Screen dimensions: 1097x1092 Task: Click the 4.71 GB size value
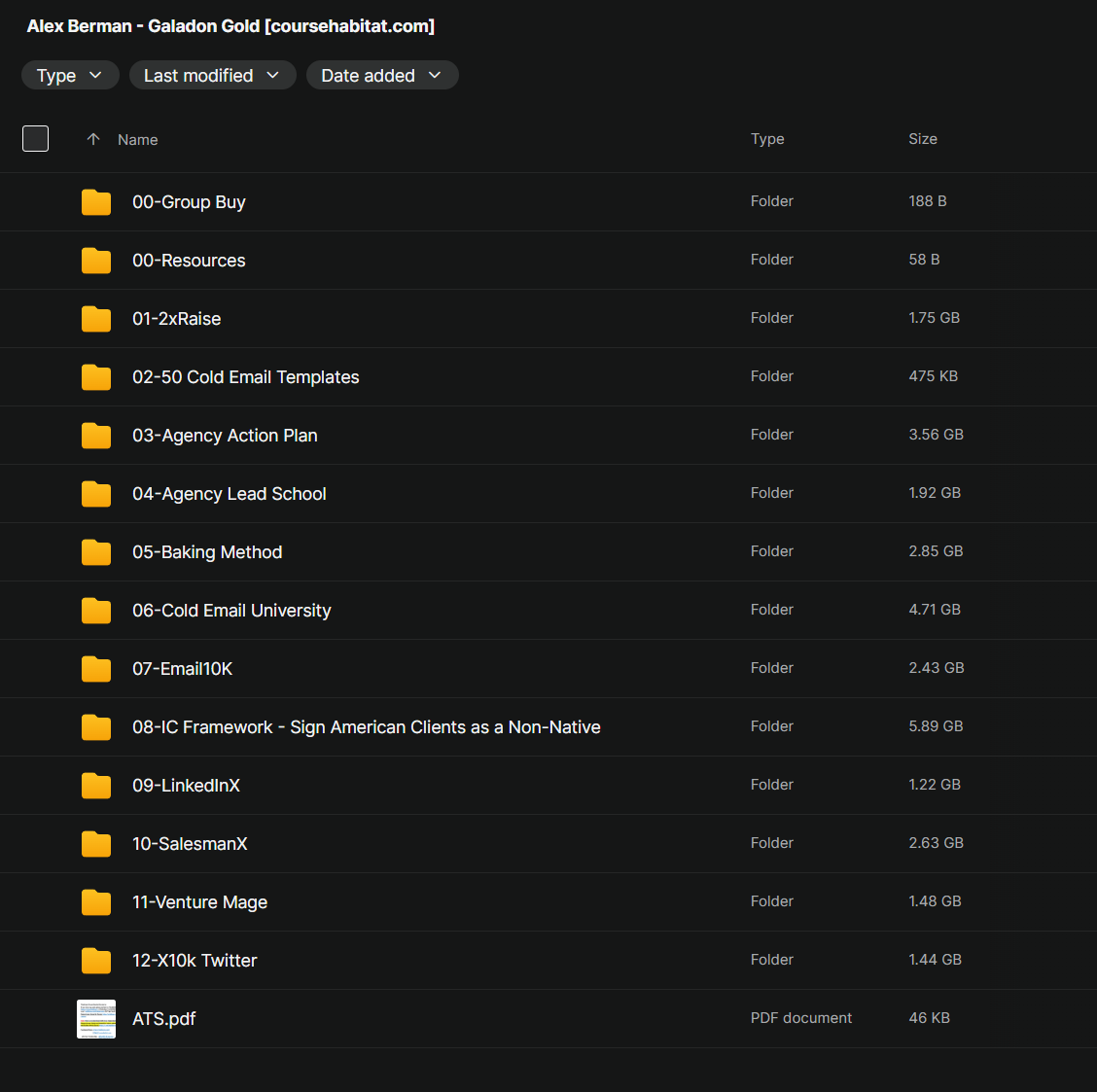[x=935, y=610]
